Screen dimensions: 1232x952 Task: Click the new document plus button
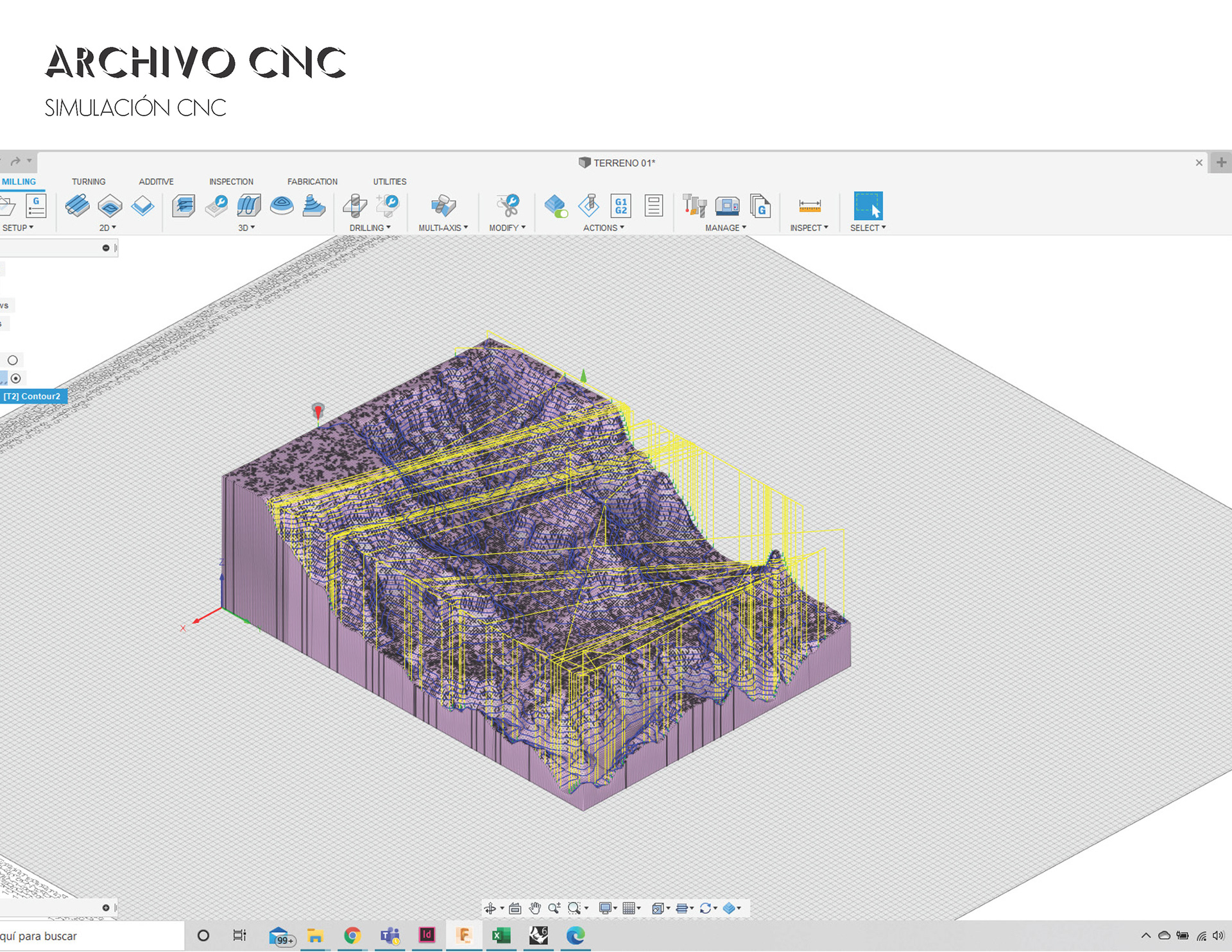click(1221, 163)
